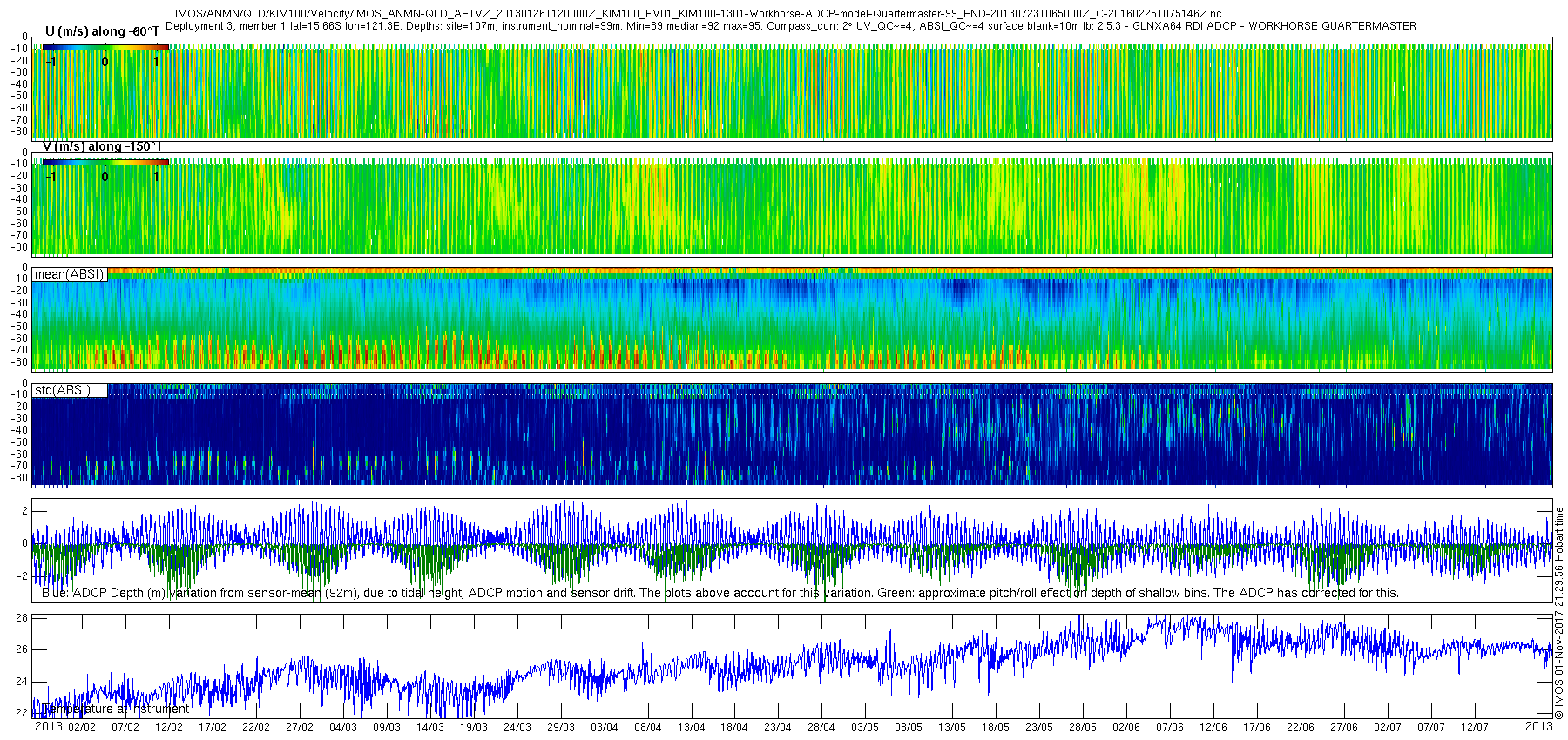Click the '24' tick on the temperature axis
The width and height of the screenshot is (1568, 740).
[x=23, y=682]
